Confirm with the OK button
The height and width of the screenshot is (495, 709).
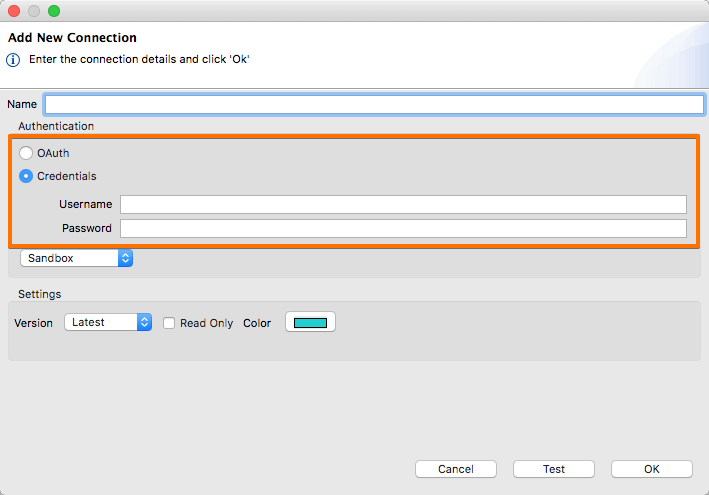click(652, 469)
